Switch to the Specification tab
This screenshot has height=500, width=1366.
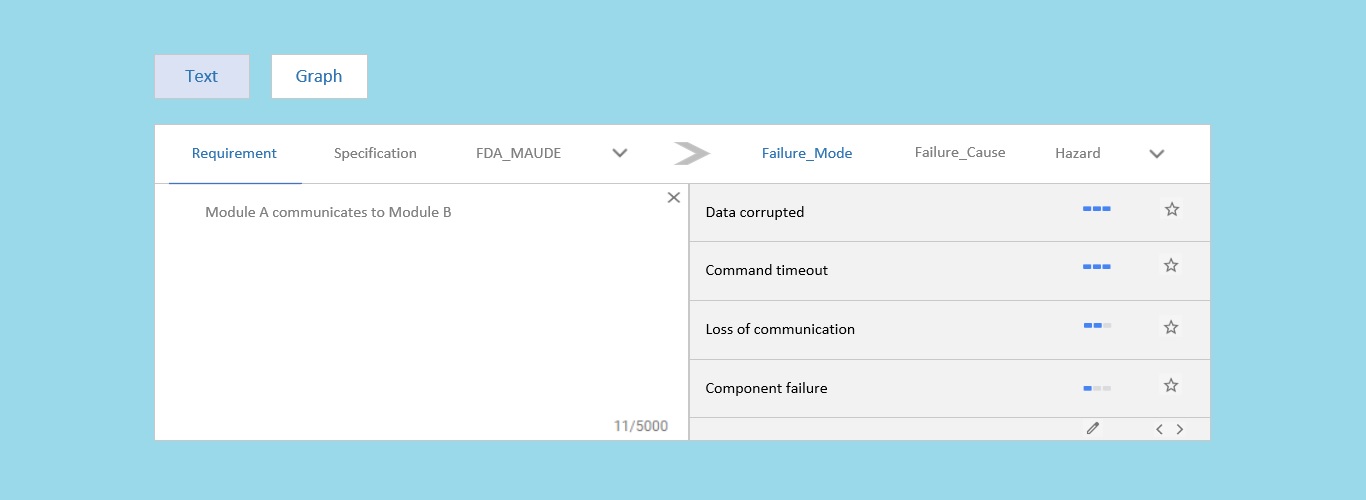point(375,154)
